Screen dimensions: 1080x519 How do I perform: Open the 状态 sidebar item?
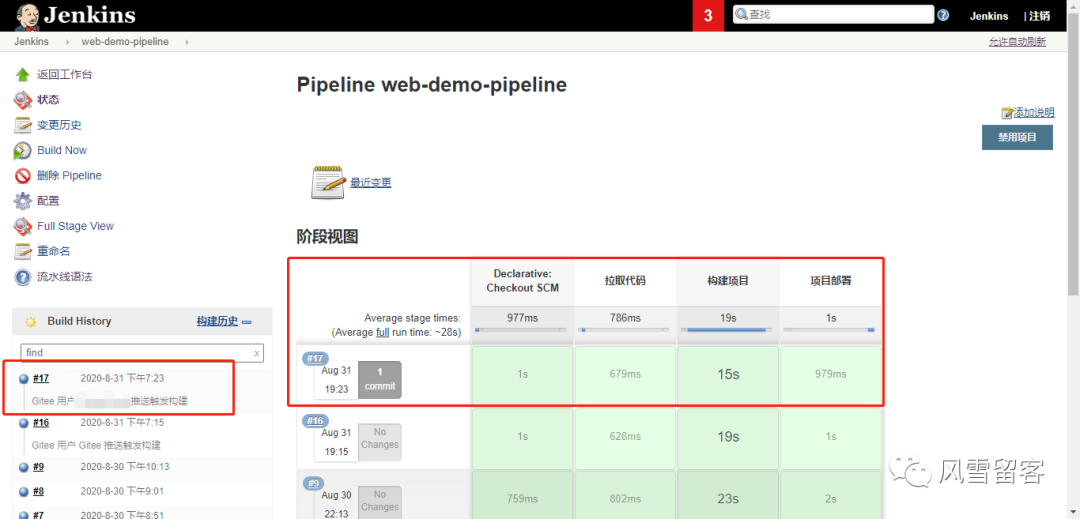48,100
